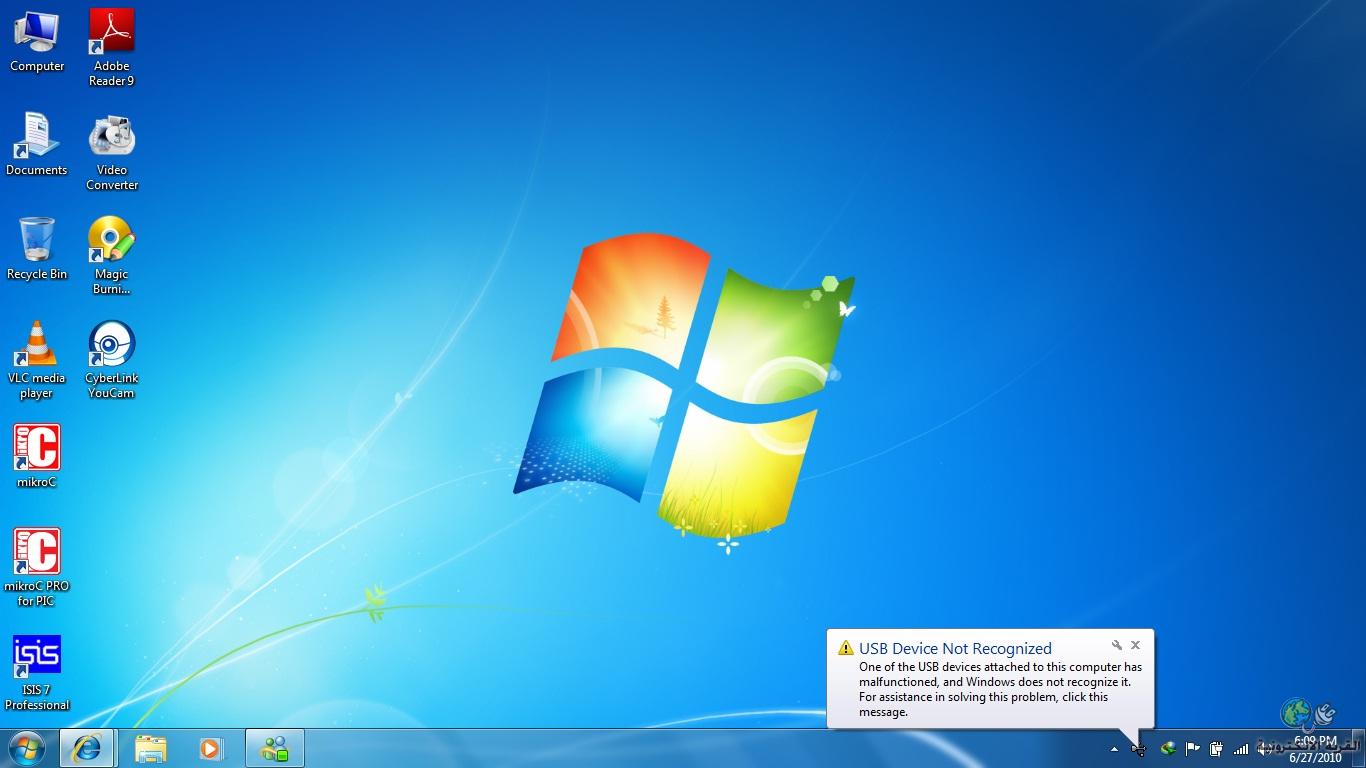Open Windows Explorer from the taskbar
Image resolution: width=1366 pixels, height=768 pixels.
pyautogui.click(x=151, y=748)
